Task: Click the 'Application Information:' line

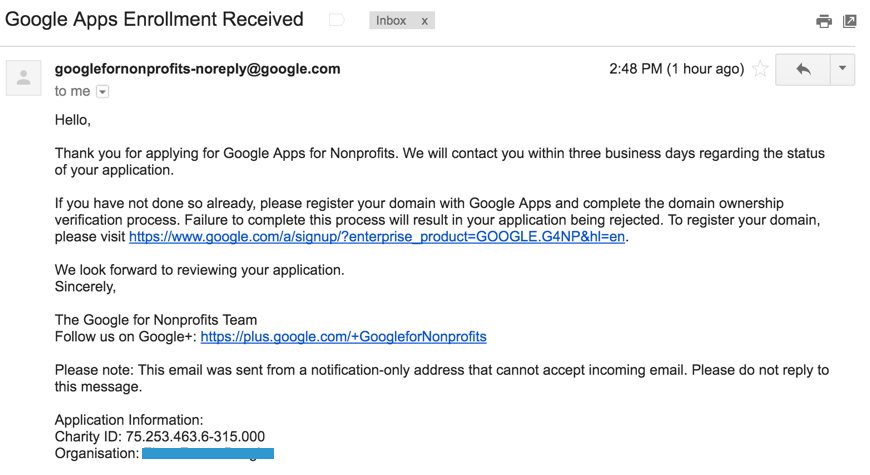Action: (x=129, y=420)
